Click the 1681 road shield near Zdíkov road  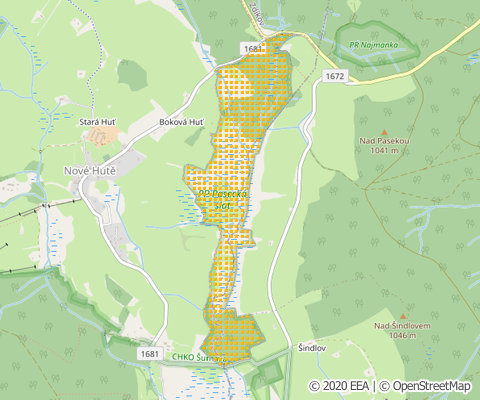click(x=253, y=49)
